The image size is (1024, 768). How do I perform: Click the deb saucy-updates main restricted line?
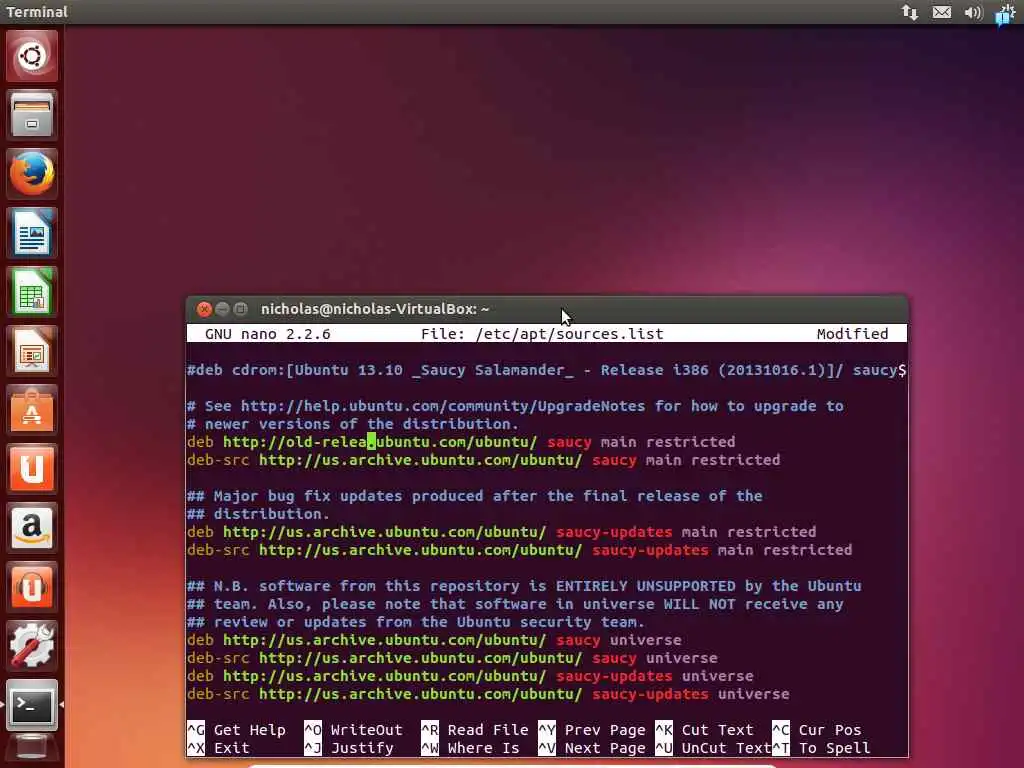[x=502, y=532]
